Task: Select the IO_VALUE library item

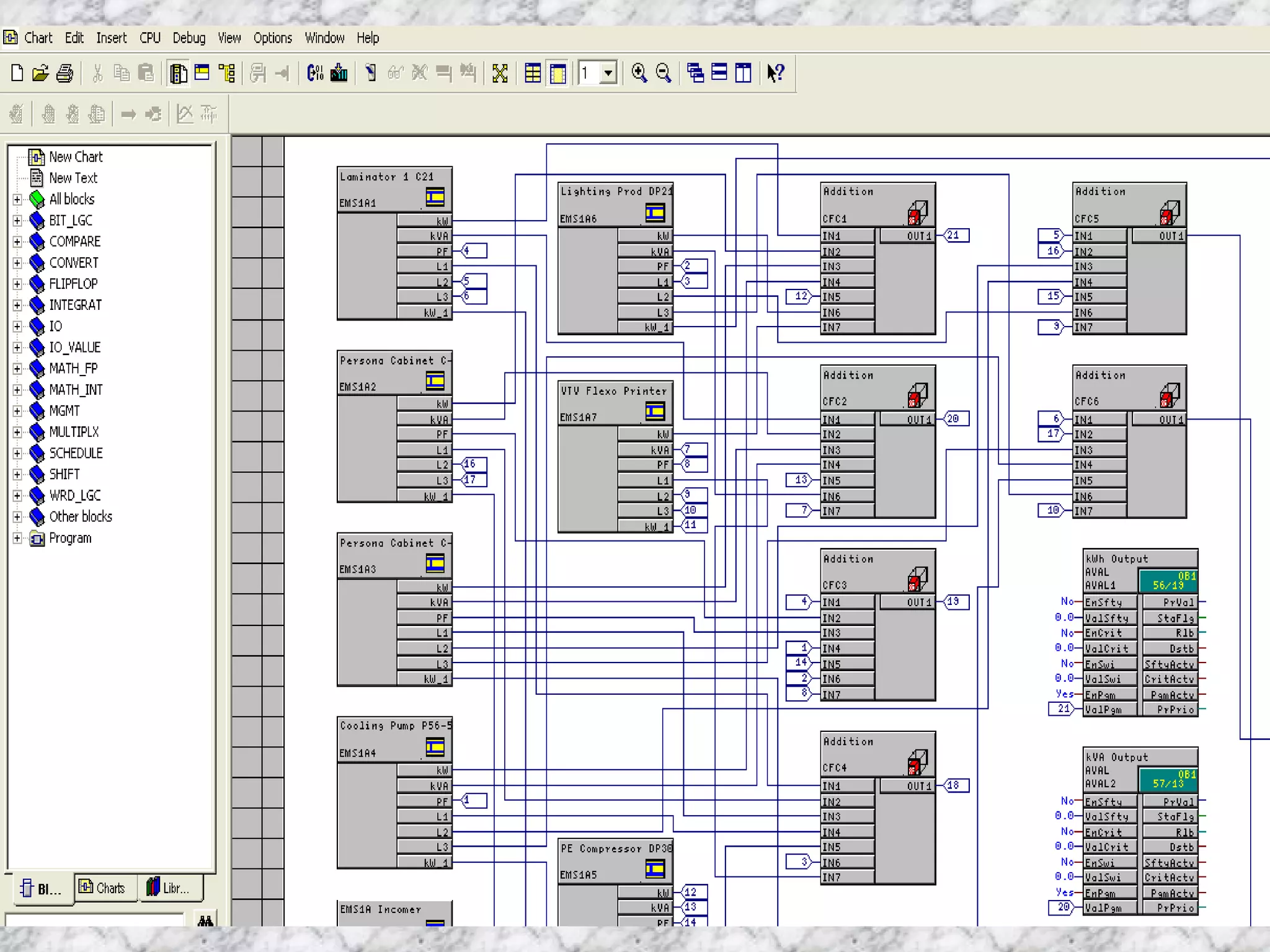Action: click(x=75, y=347)
